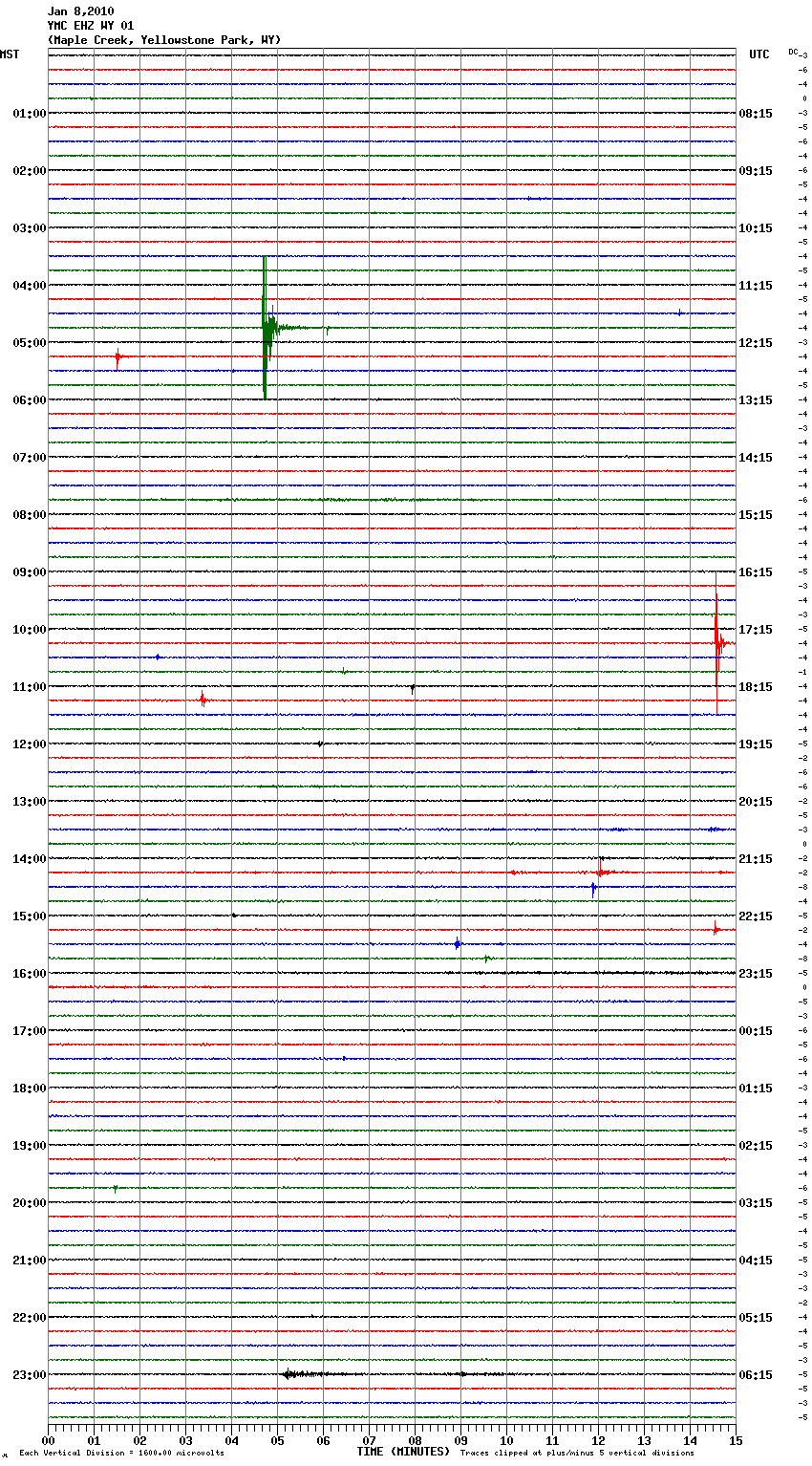Select the 12:00 MST hour label
The height and width of the screenshot is (1466, 812).
pos(29,744)
